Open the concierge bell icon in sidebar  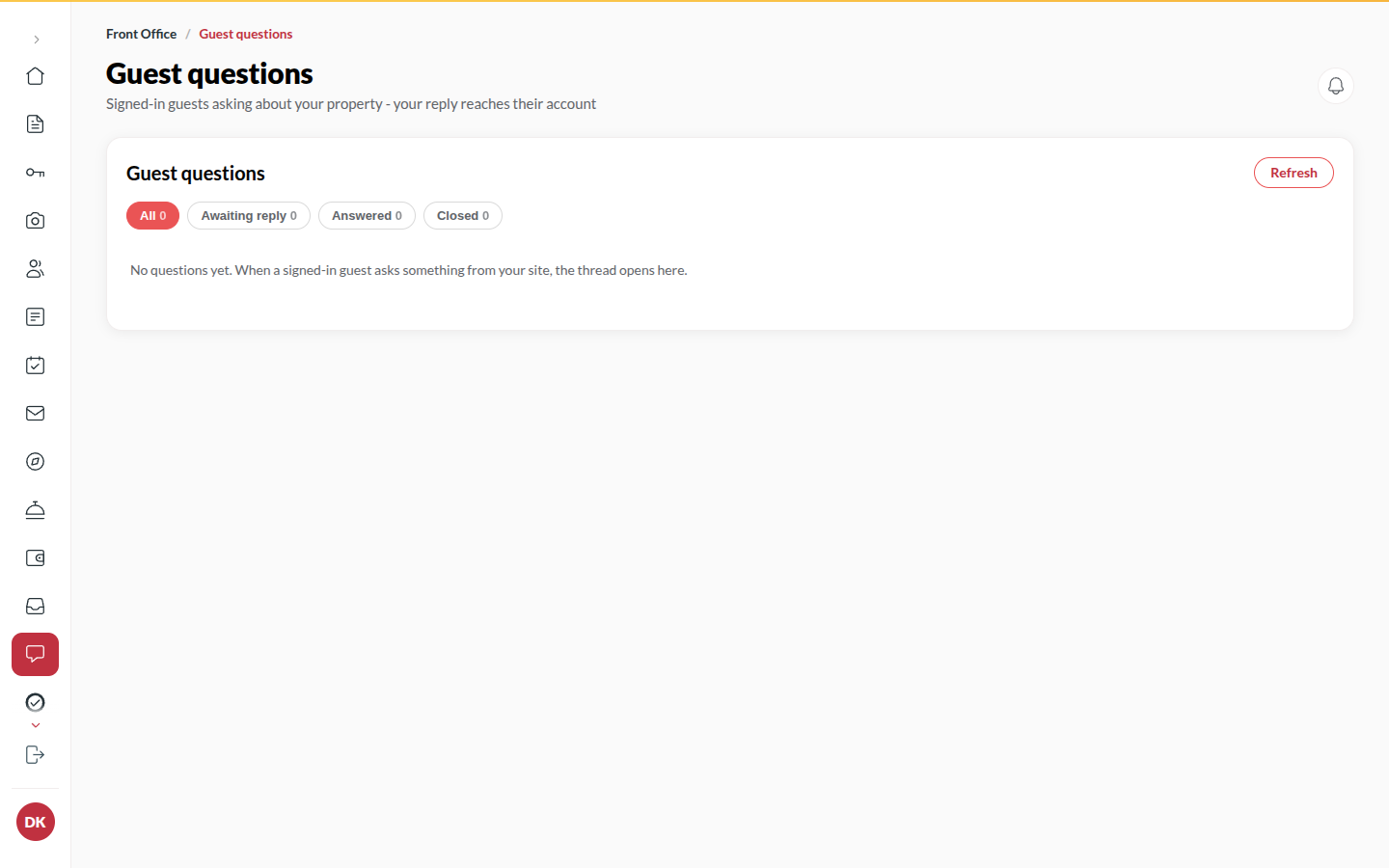point(36,510)
